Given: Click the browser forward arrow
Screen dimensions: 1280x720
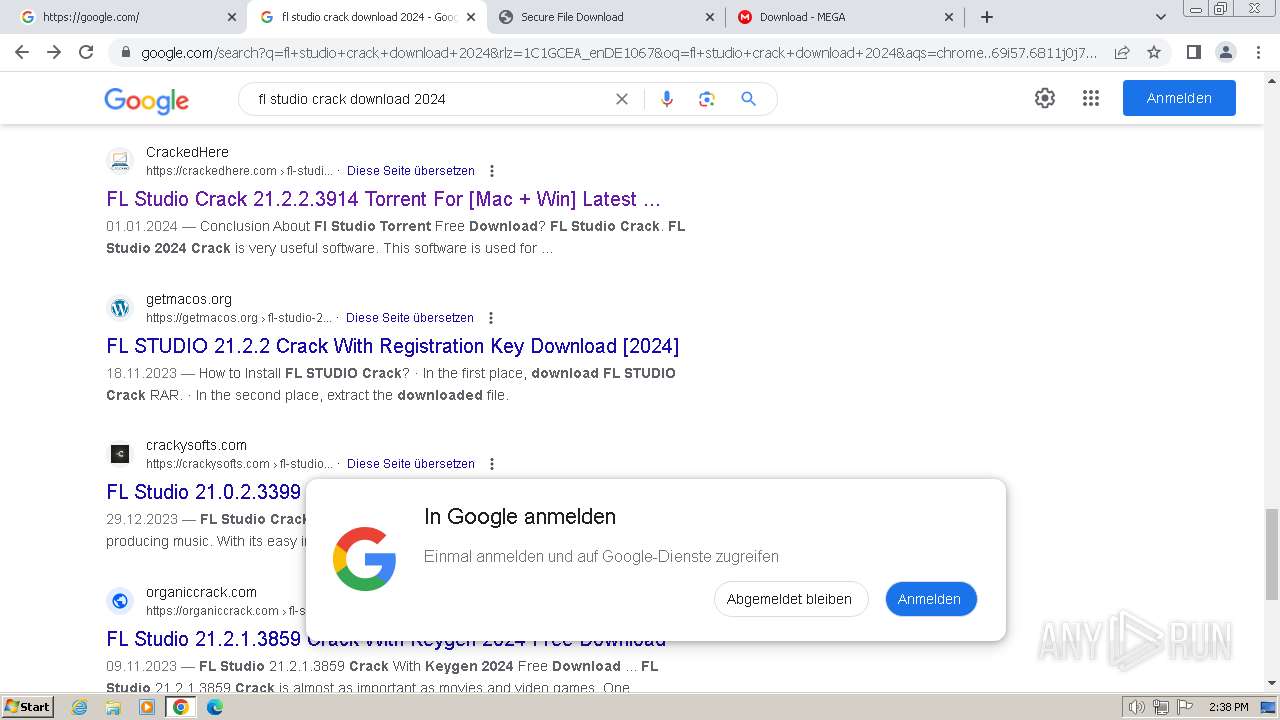Looking at the screenshot, I should point(54,52).
